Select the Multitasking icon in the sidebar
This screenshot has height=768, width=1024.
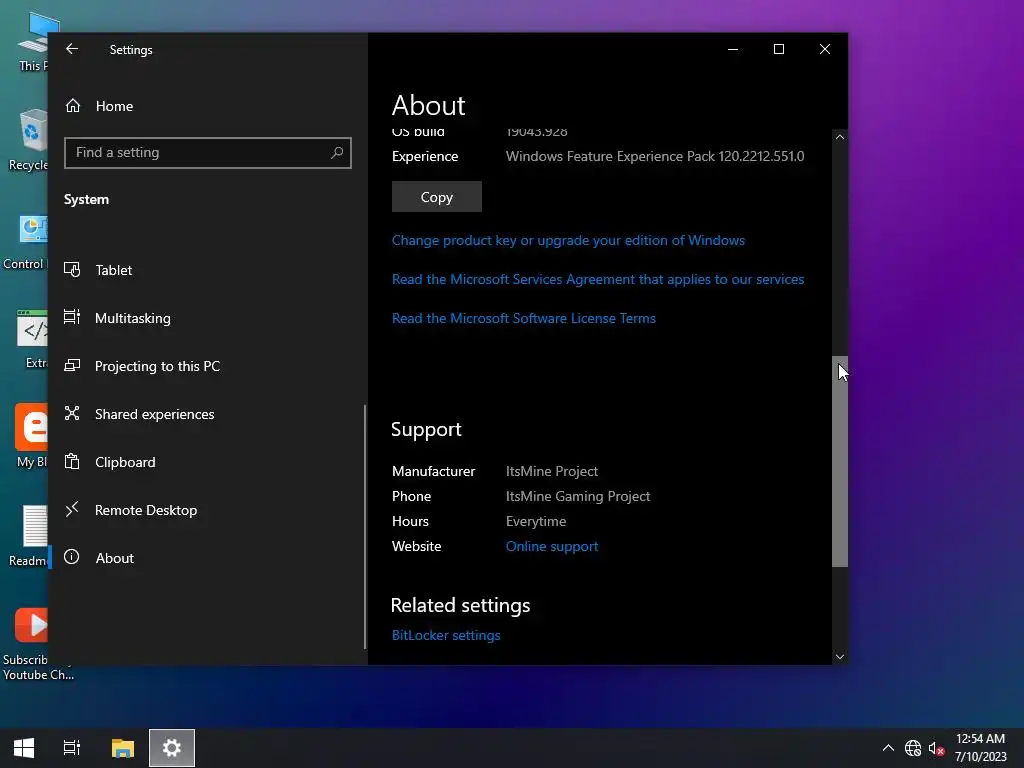tap(72, 317)
